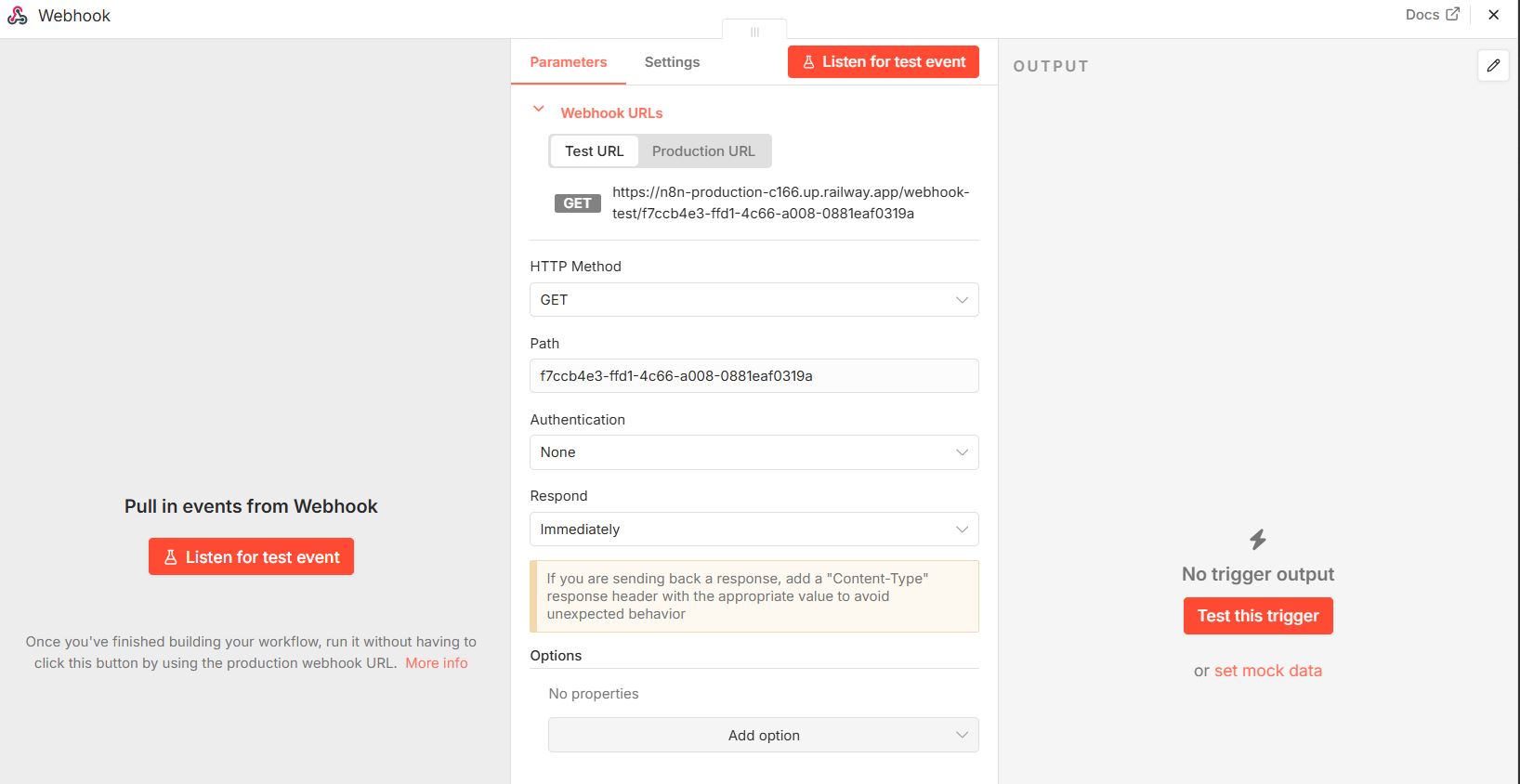Click the gray GET method badge
This screenshot has width=1520, height=784.
[x=577, y=203]
